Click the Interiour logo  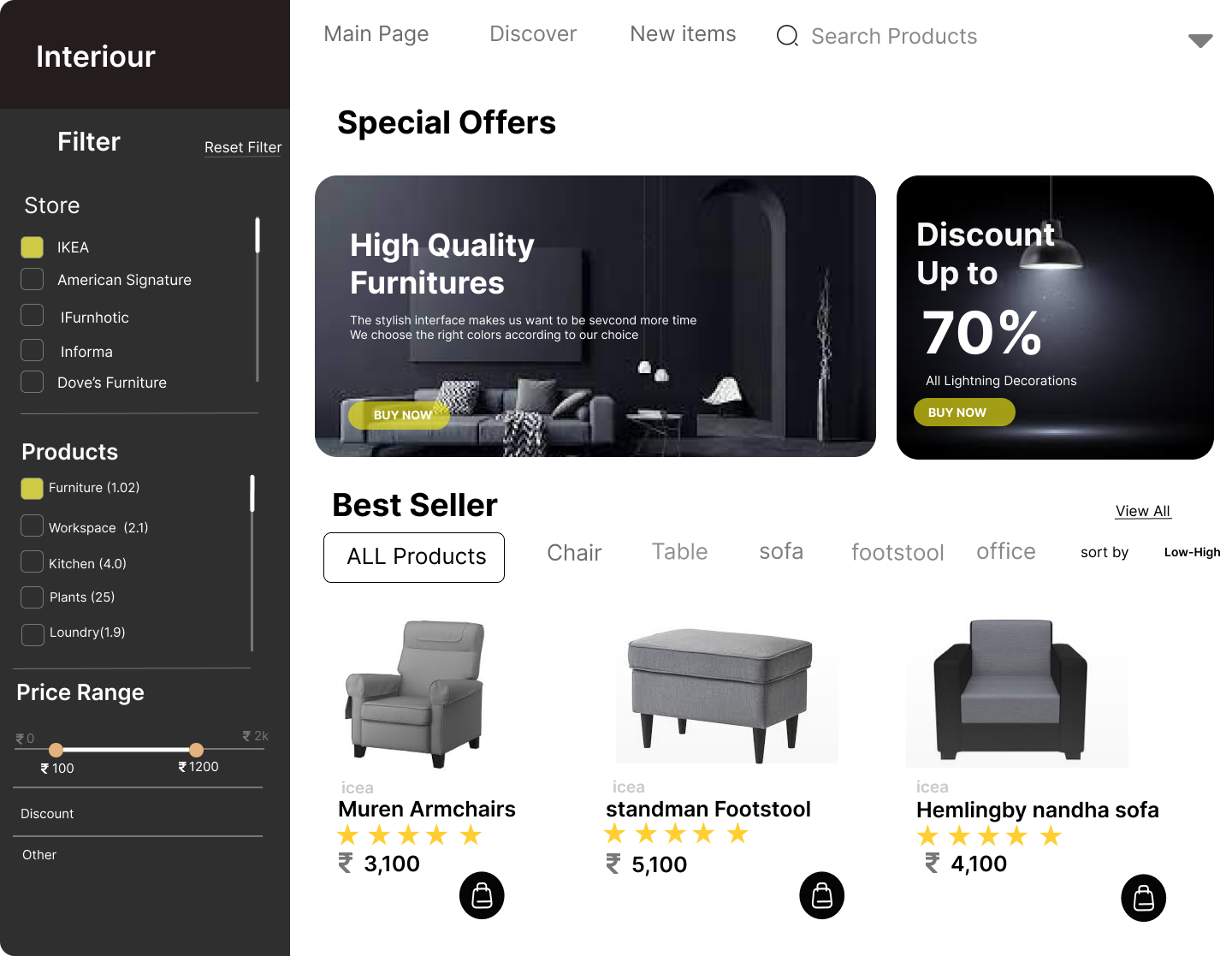tap(96, 56)
